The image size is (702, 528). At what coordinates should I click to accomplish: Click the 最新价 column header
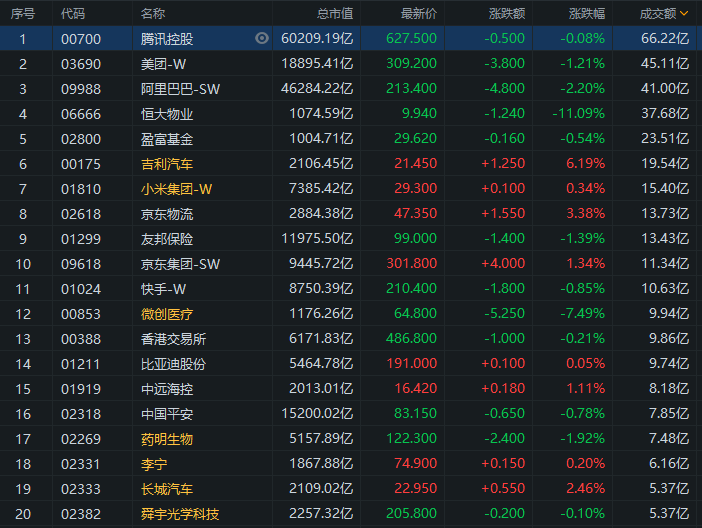tap(418, 14)
